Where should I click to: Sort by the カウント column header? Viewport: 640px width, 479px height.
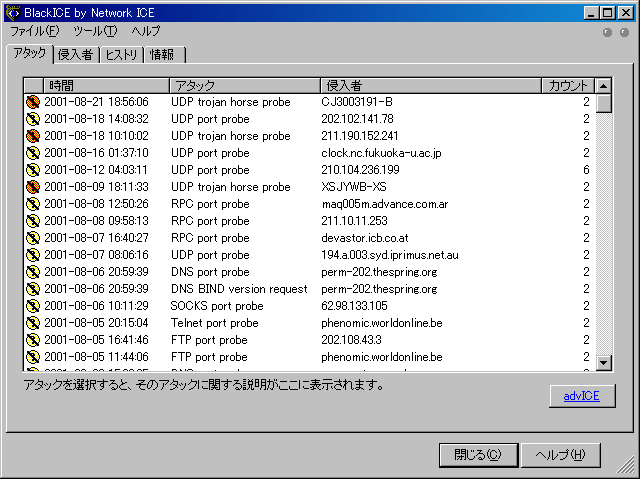click(x=568, y=86)
